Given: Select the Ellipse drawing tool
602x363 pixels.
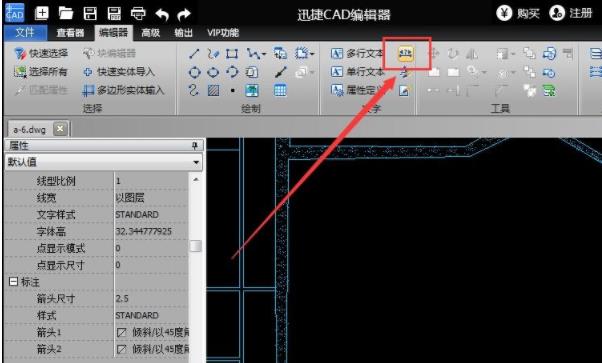Looking at the screenshot, I should (213, 72).
